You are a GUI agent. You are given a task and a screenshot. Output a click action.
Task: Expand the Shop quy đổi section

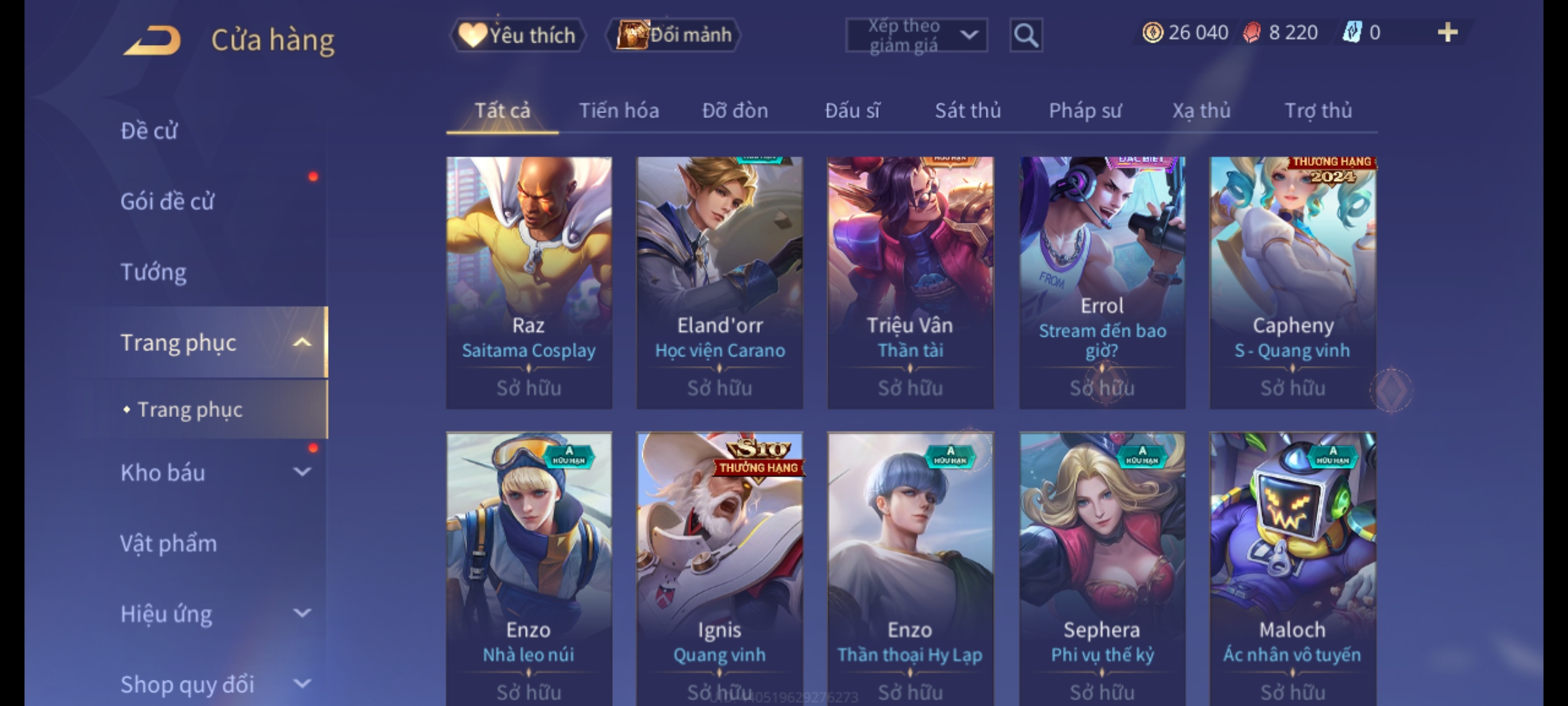point(302,684)
